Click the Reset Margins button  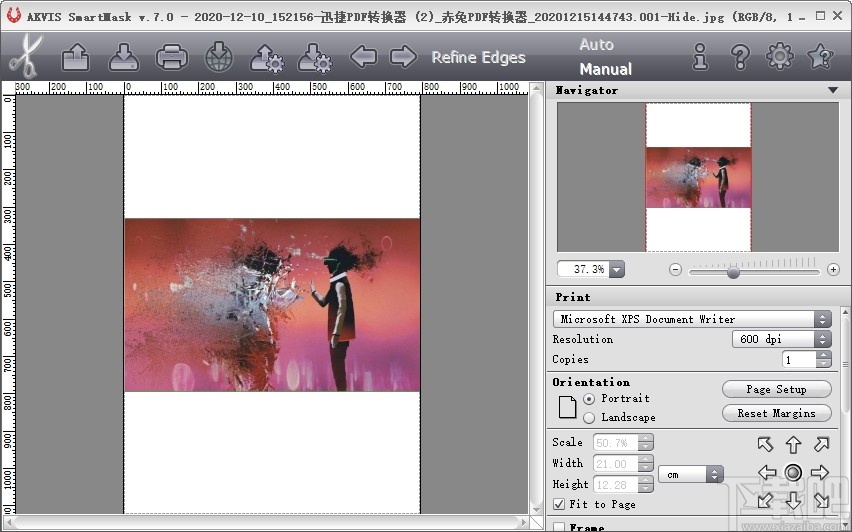776,413
